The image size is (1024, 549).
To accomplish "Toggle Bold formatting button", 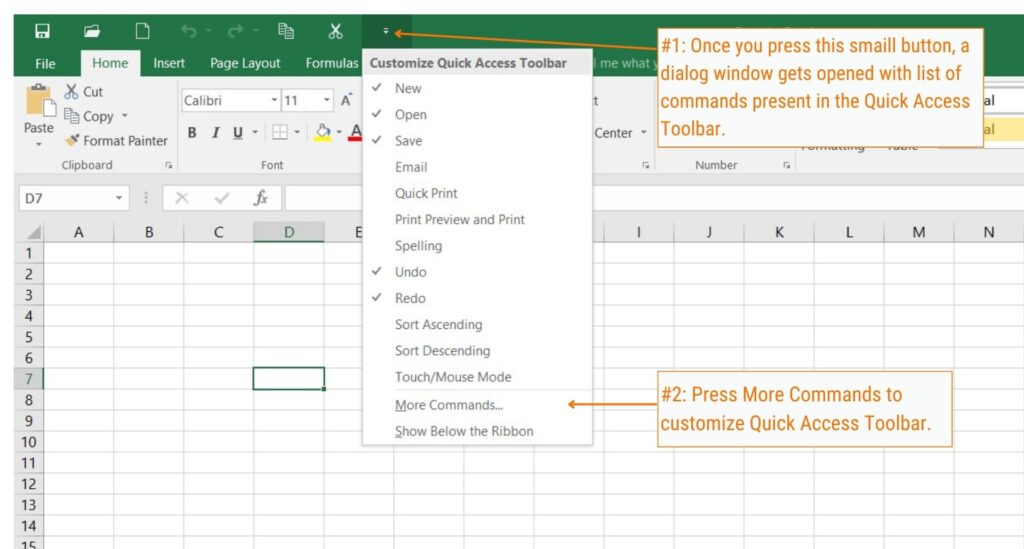I will pos(192,133).
